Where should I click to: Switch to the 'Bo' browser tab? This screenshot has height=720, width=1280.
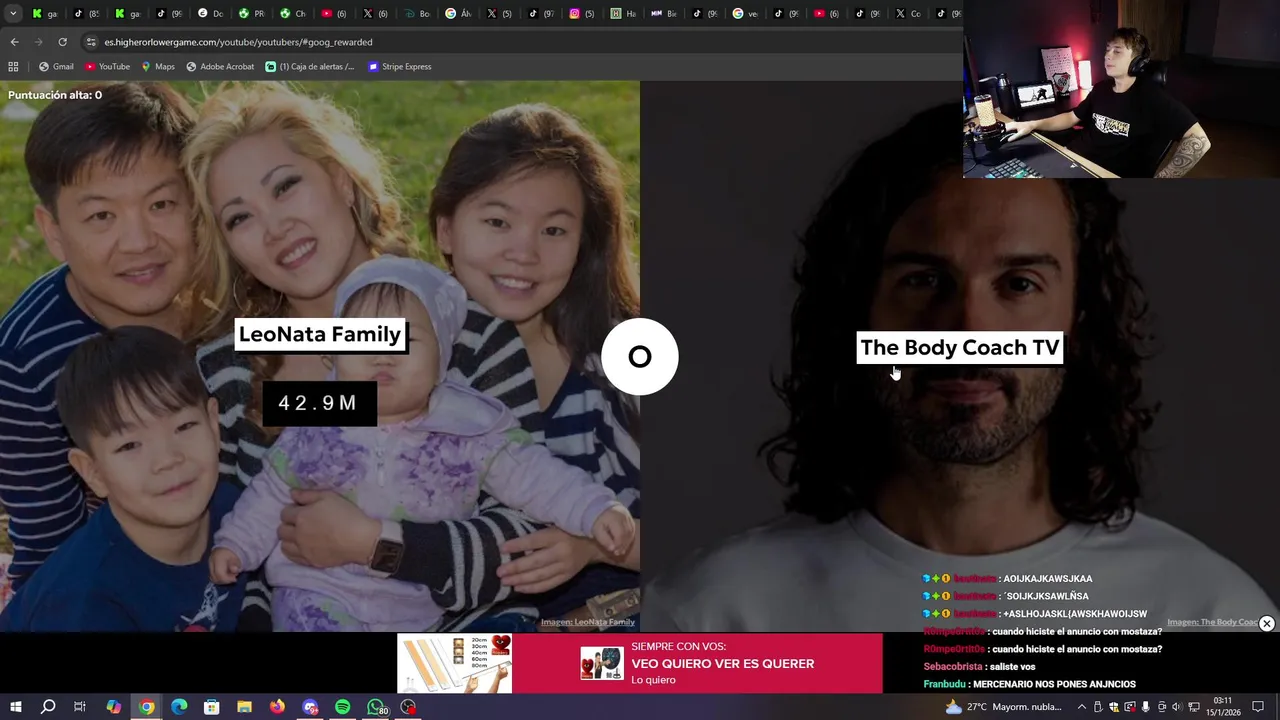[x=417, y=14]
